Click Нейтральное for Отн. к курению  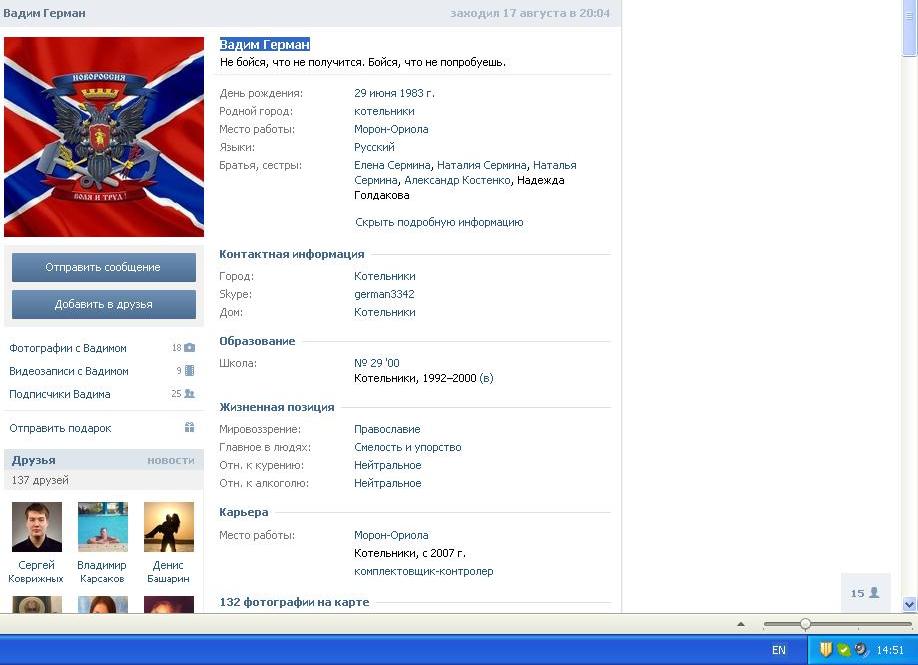tap(388, 465)
